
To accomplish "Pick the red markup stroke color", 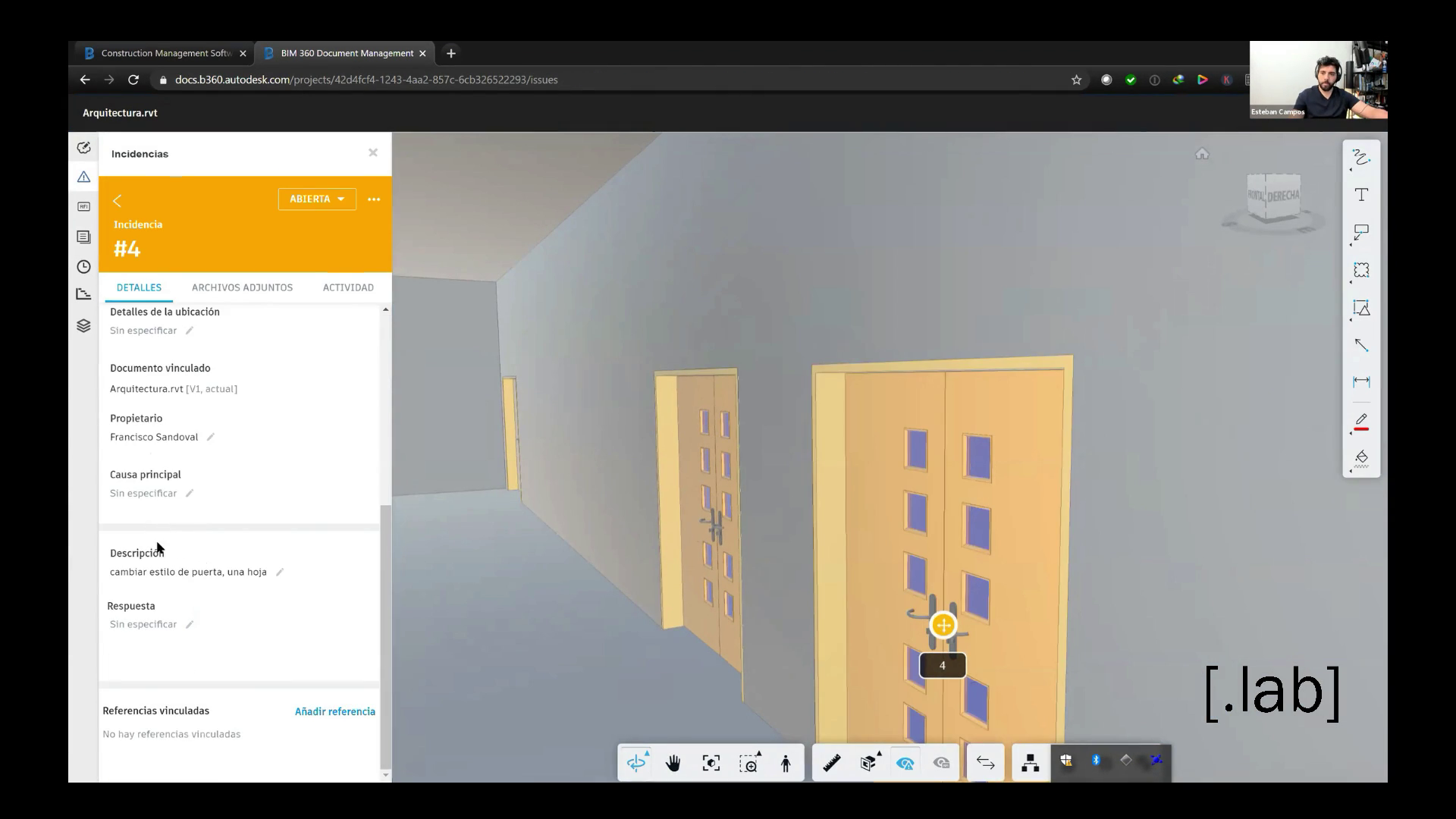I will 1361,422.
